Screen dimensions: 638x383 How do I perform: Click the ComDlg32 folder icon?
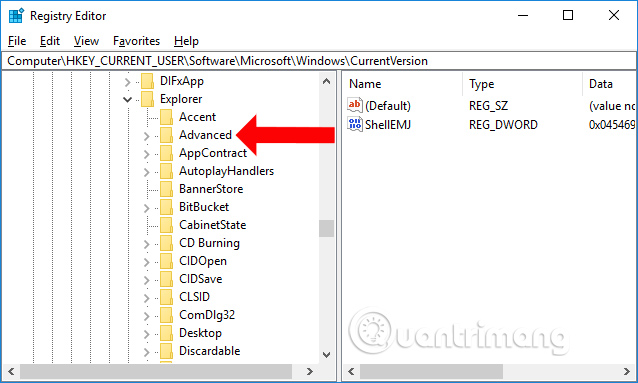(x=166, y=315)
